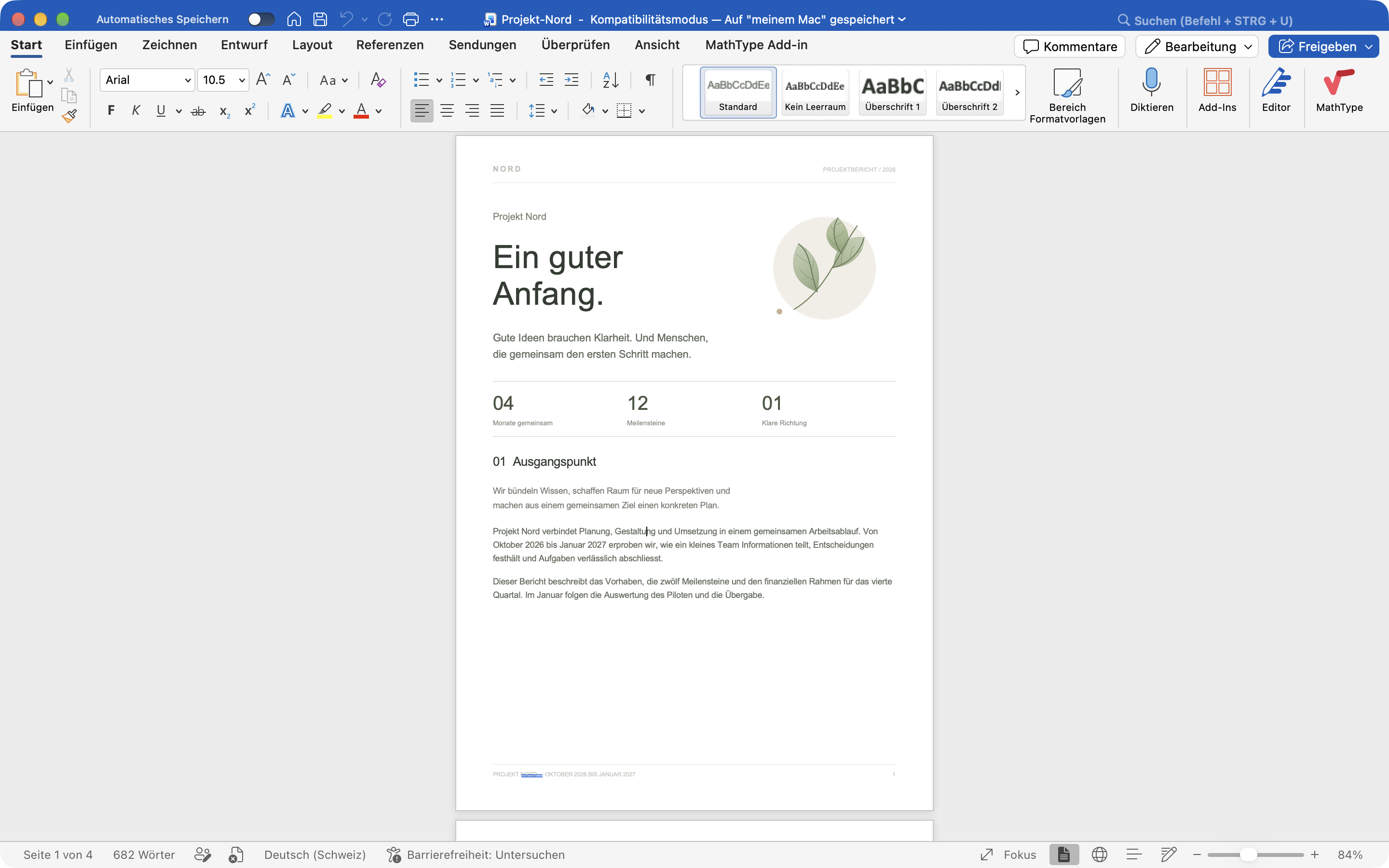Click the print icon in title bar
Screen dimensions: 1389x868
[411, 19]
